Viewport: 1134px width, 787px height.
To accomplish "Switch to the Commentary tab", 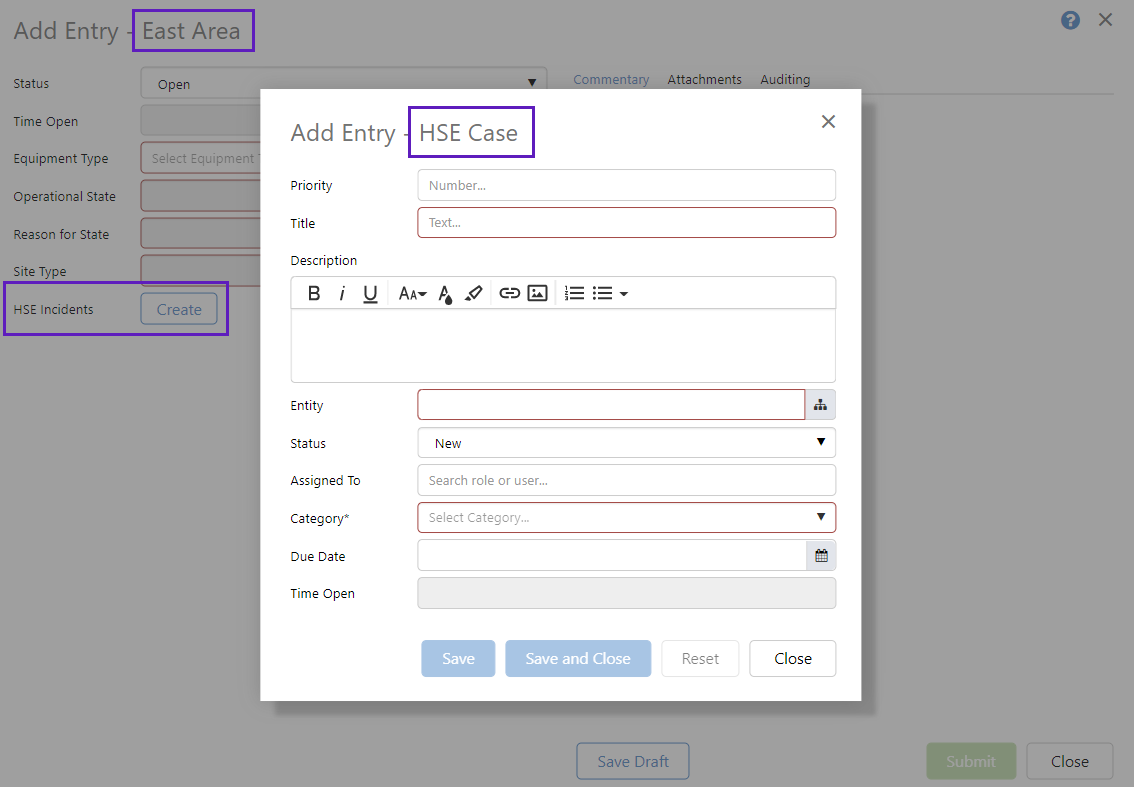I will pyautogui.click(x=611, y=80).
